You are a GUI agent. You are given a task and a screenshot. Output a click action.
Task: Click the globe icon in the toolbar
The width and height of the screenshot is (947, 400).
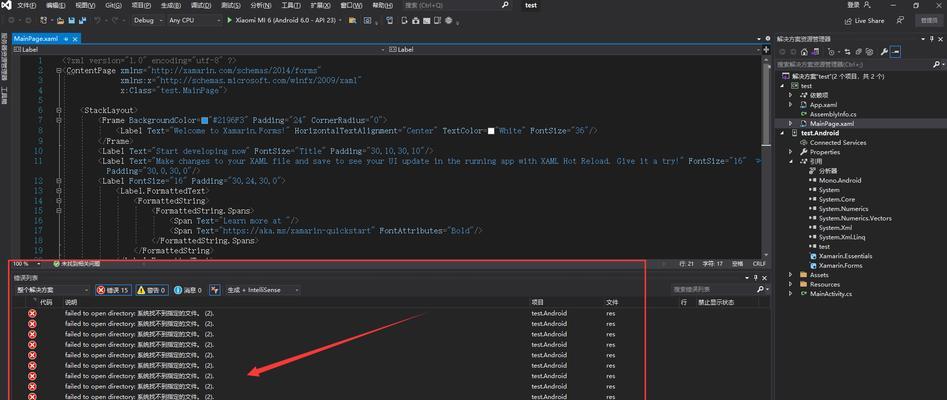[x=449, y=21]
